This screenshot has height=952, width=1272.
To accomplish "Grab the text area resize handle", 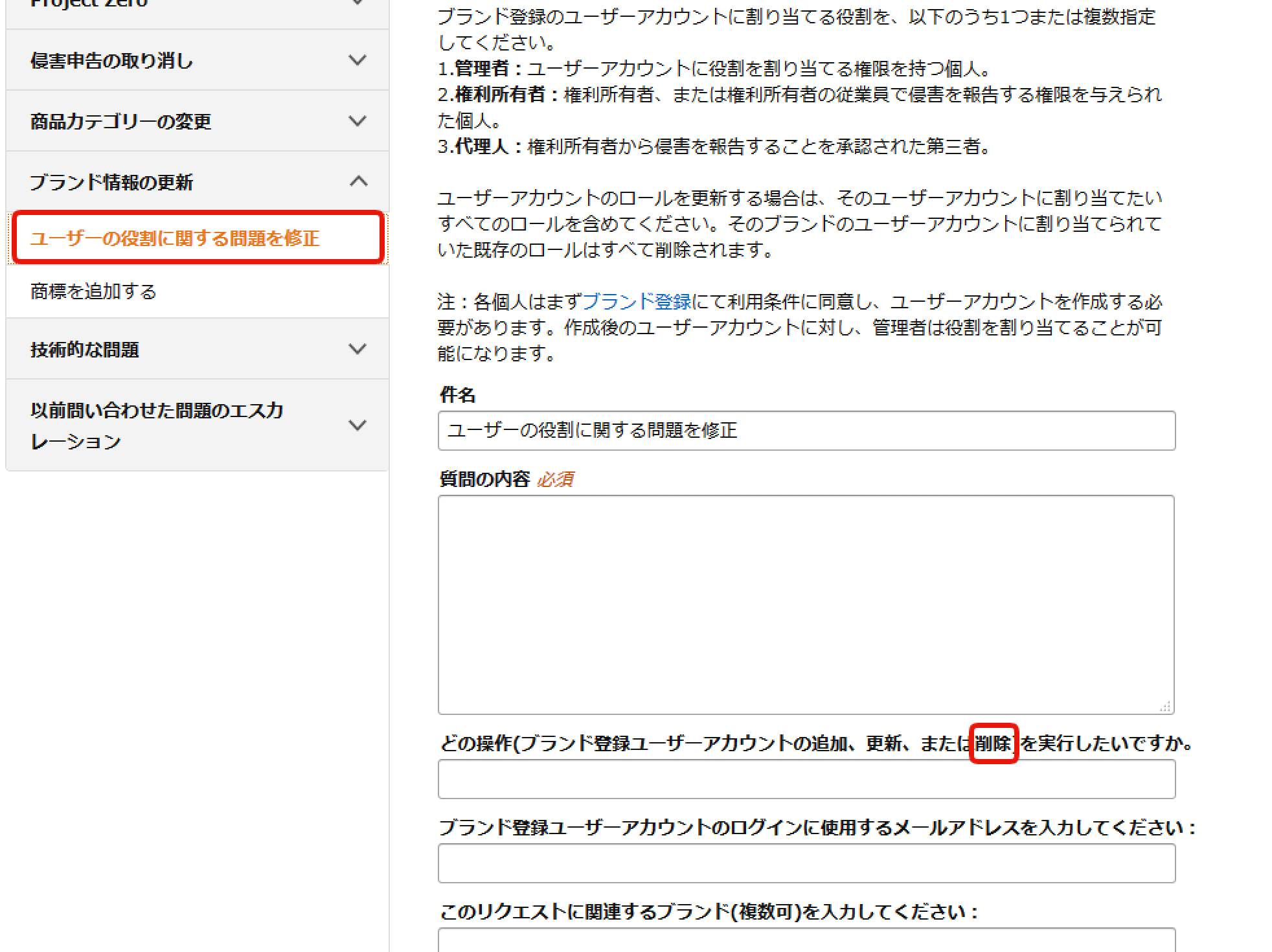I will point(1166,707).
